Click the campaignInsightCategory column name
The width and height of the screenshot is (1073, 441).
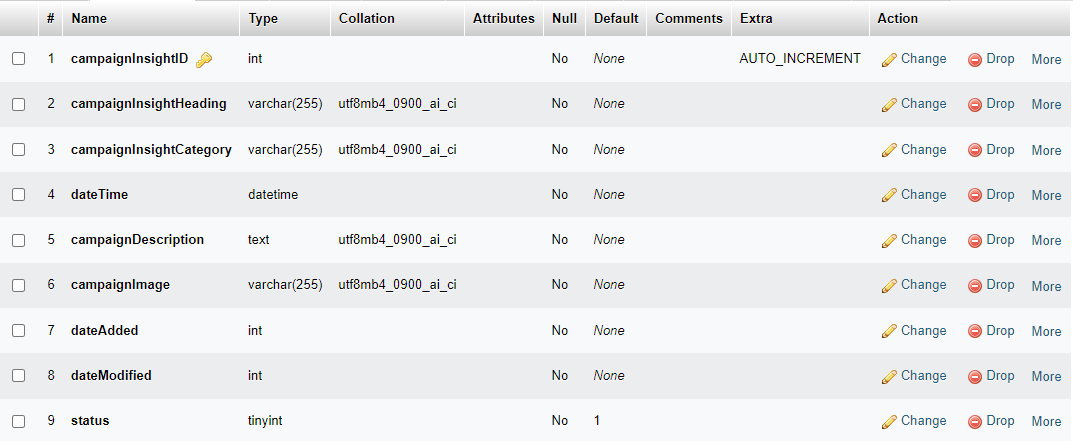point(151,150)
